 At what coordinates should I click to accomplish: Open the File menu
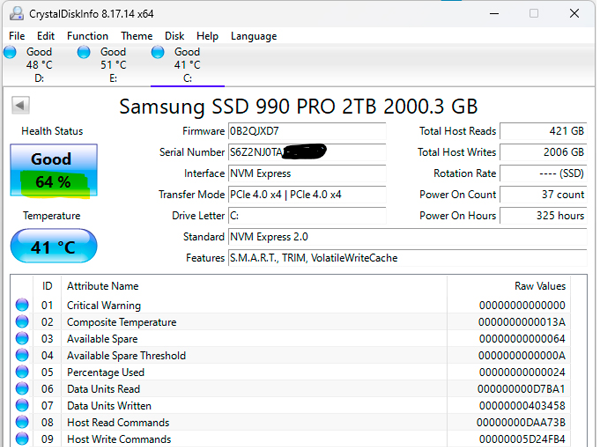(x=17, y=36)
